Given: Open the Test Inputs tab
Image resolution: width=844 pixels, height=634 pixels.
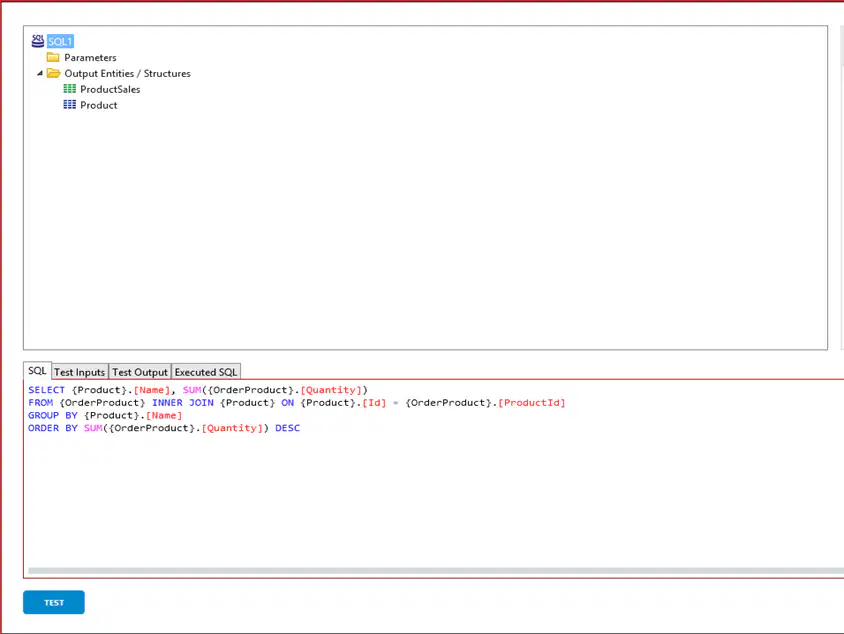Looking at the screenshot, I should point(80,372).
